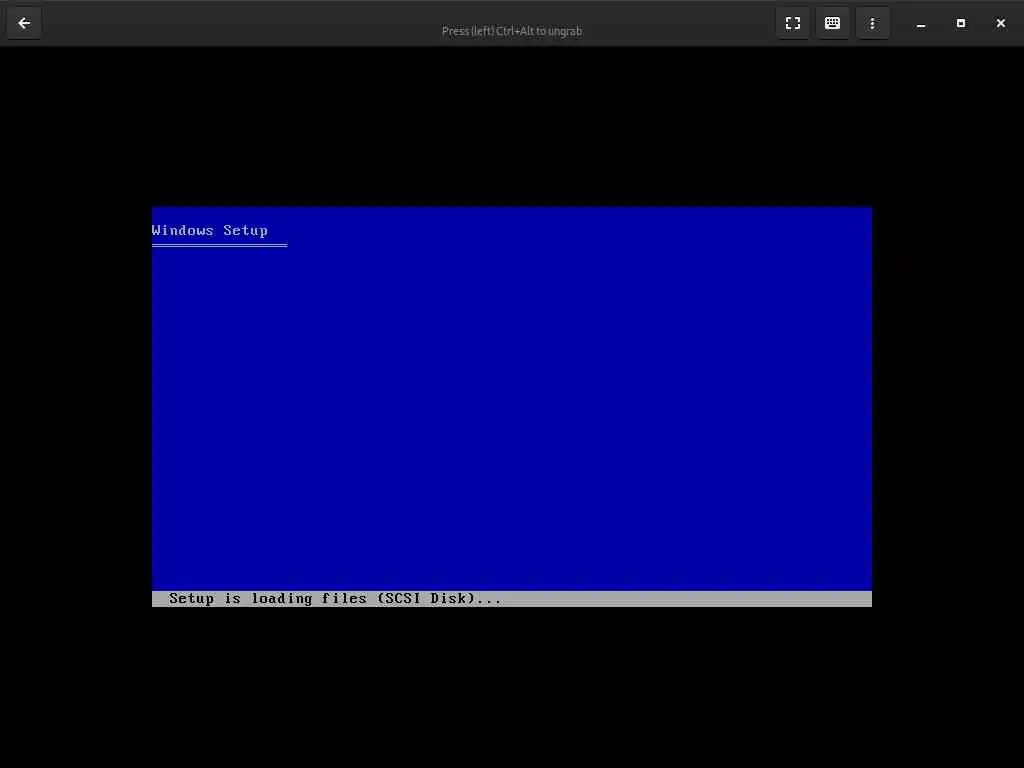Open the three-dot options menu
Viewport: 1024px width, 768px height.
pos(872,24)
